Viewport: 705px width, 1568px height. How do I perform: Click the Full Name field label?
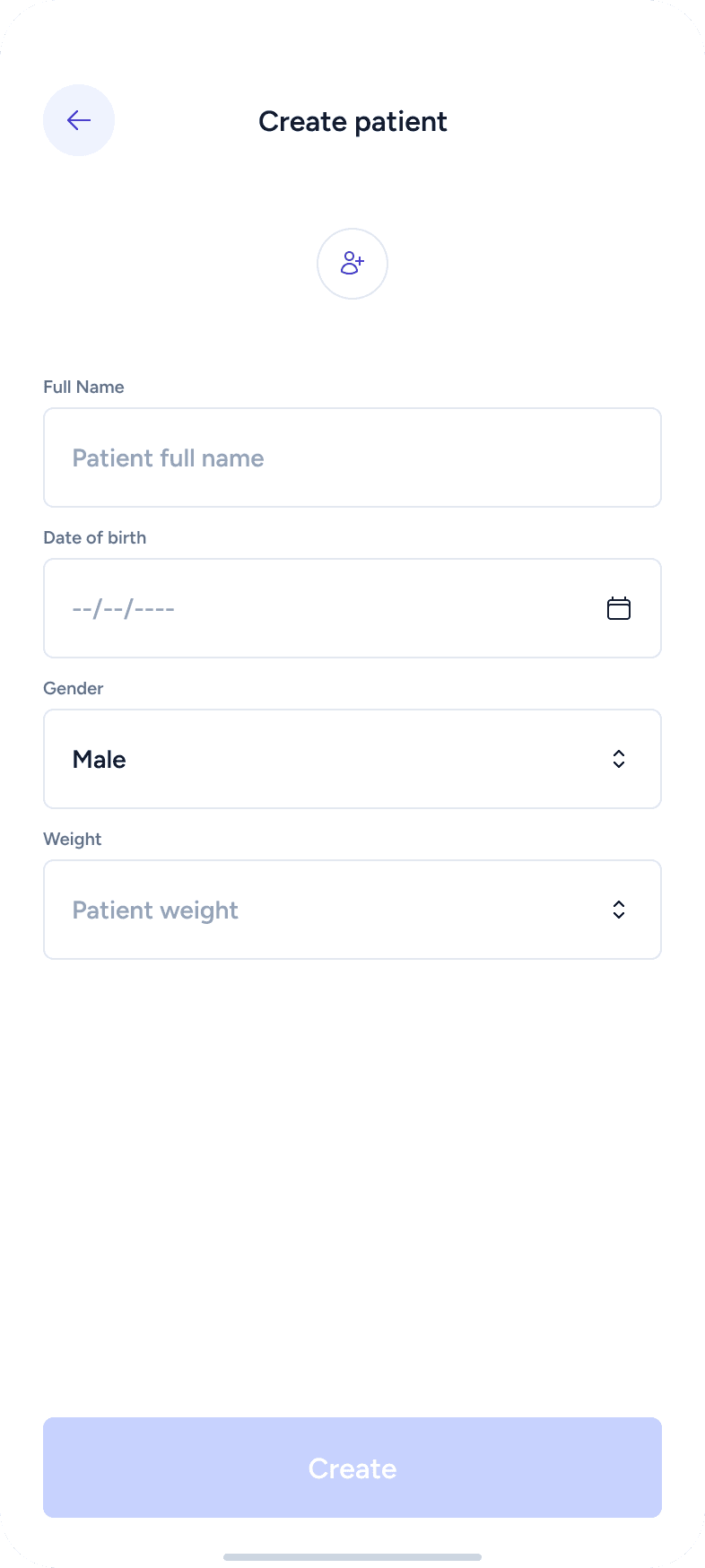[83, 387]
